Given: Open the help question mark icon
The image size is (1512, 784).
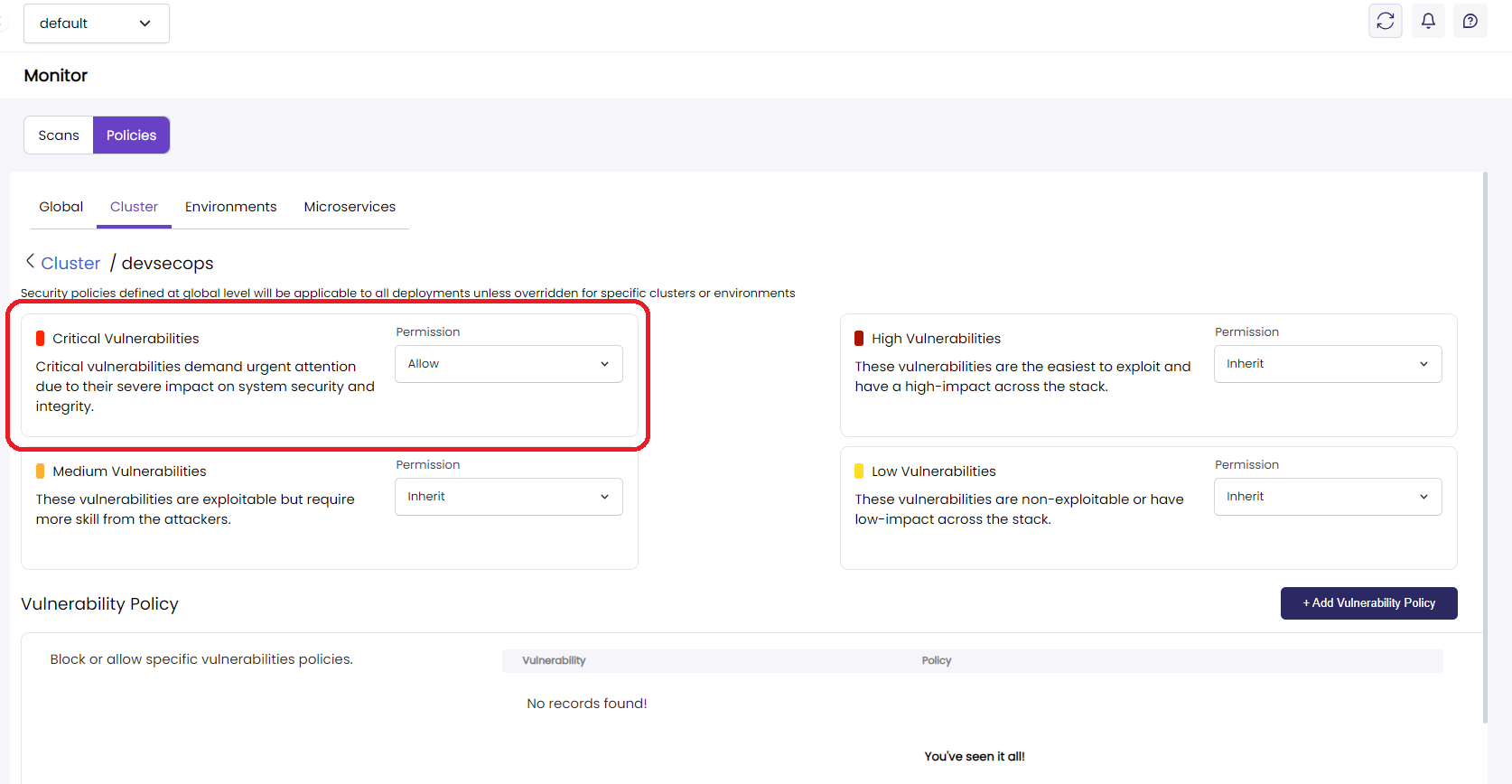Looking at the screenshot, I should [1470, 21].
